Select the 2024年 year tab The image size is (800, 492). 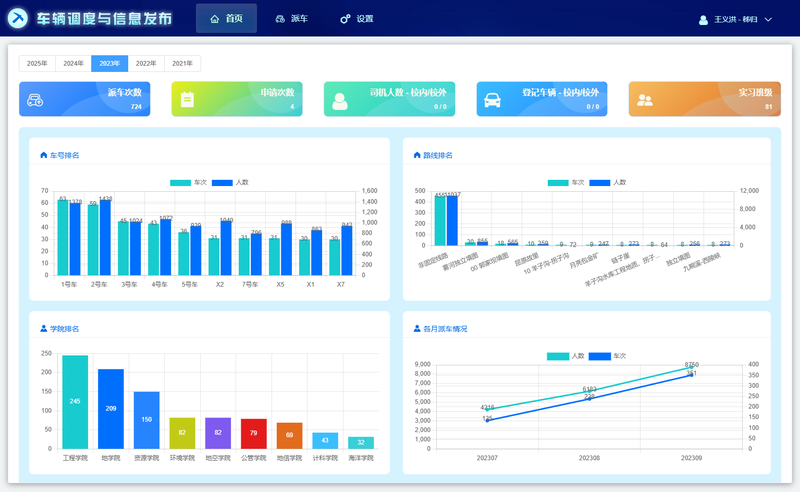(x=73, y=63)
